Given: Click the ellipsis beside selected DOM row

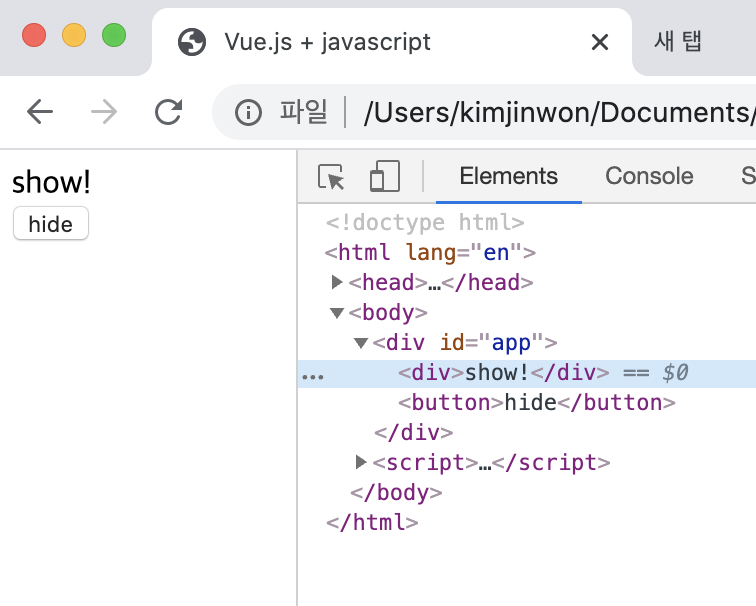Looking at the screenshot, I should 312,377.
